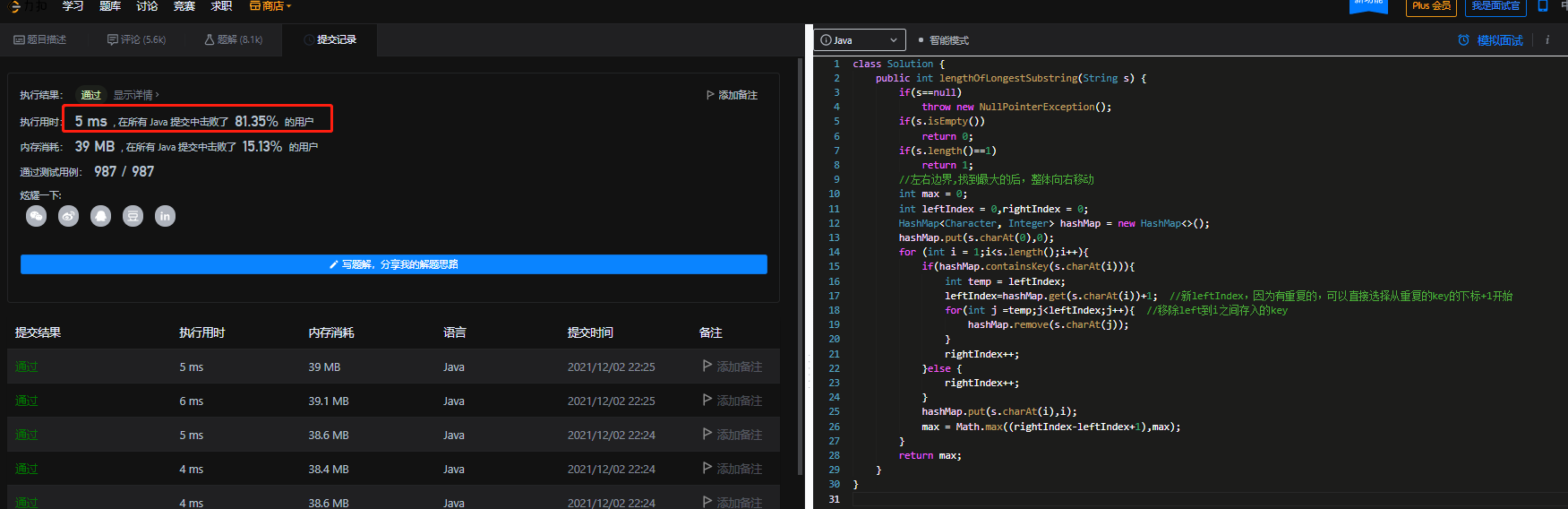Screen dimensions: 1568x509
Task: Click line 'throw new NullPointerException();' in editor
Action: tap(1016, 107)
